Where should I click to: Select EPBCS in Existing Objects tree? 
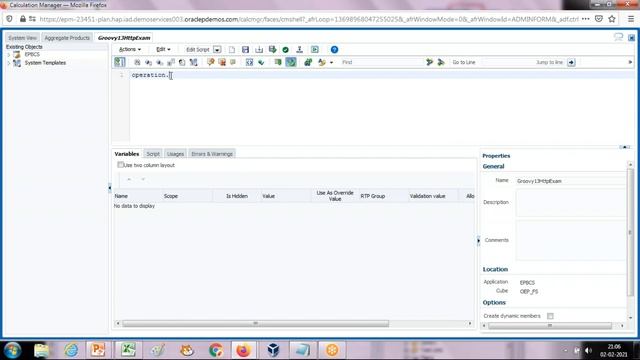click(32, 54)
